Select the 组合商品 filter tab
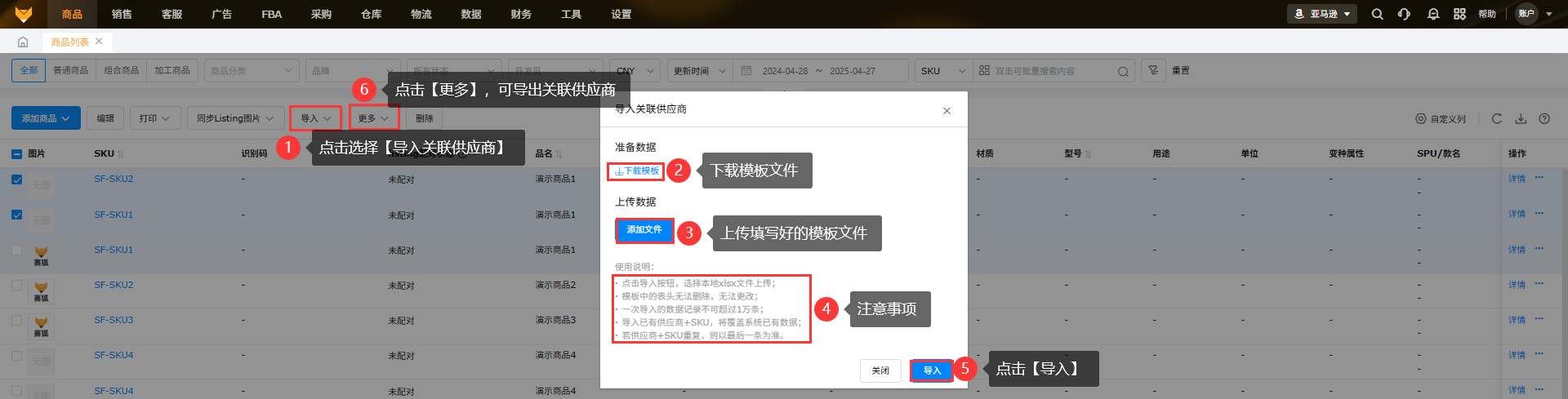Screen dimensions: 1568x399 pos(122,71)
